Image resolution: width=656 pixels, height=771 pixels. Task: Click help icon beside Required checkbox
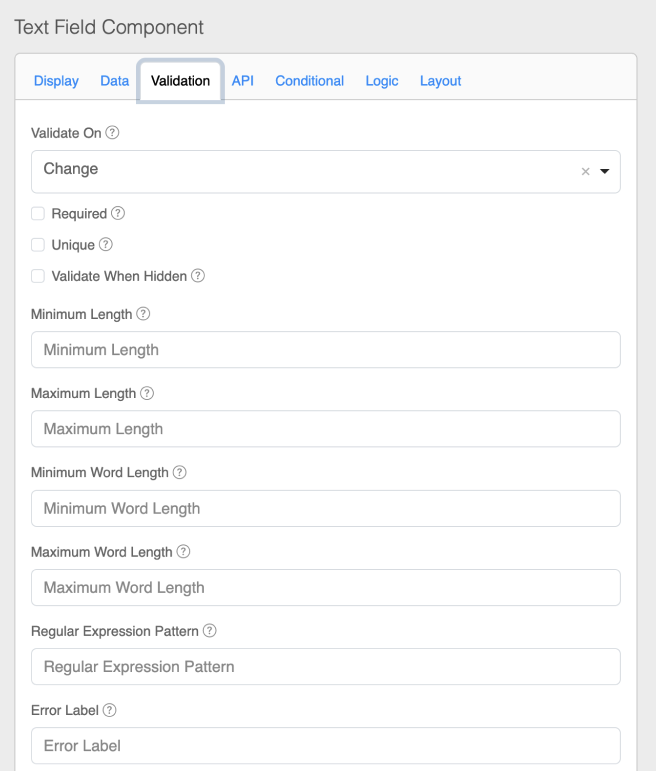[x=119, y=214]
